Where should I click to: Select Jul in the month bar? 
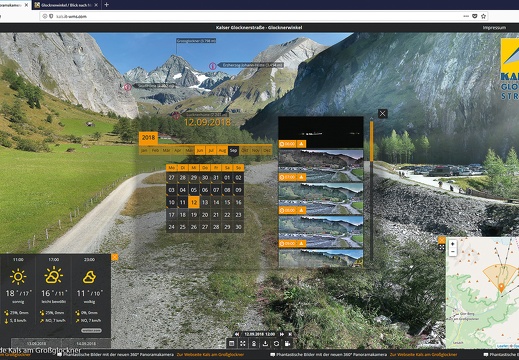pyautogui.click(x=211, y=150)
